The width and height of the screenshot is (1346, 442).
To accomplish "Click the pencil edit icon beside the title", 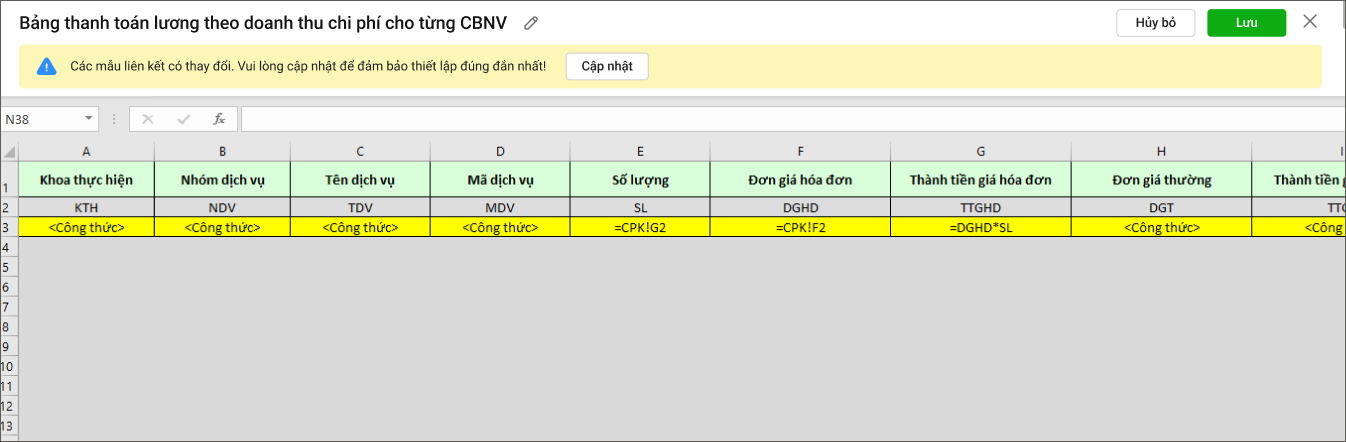I will 532,23.
